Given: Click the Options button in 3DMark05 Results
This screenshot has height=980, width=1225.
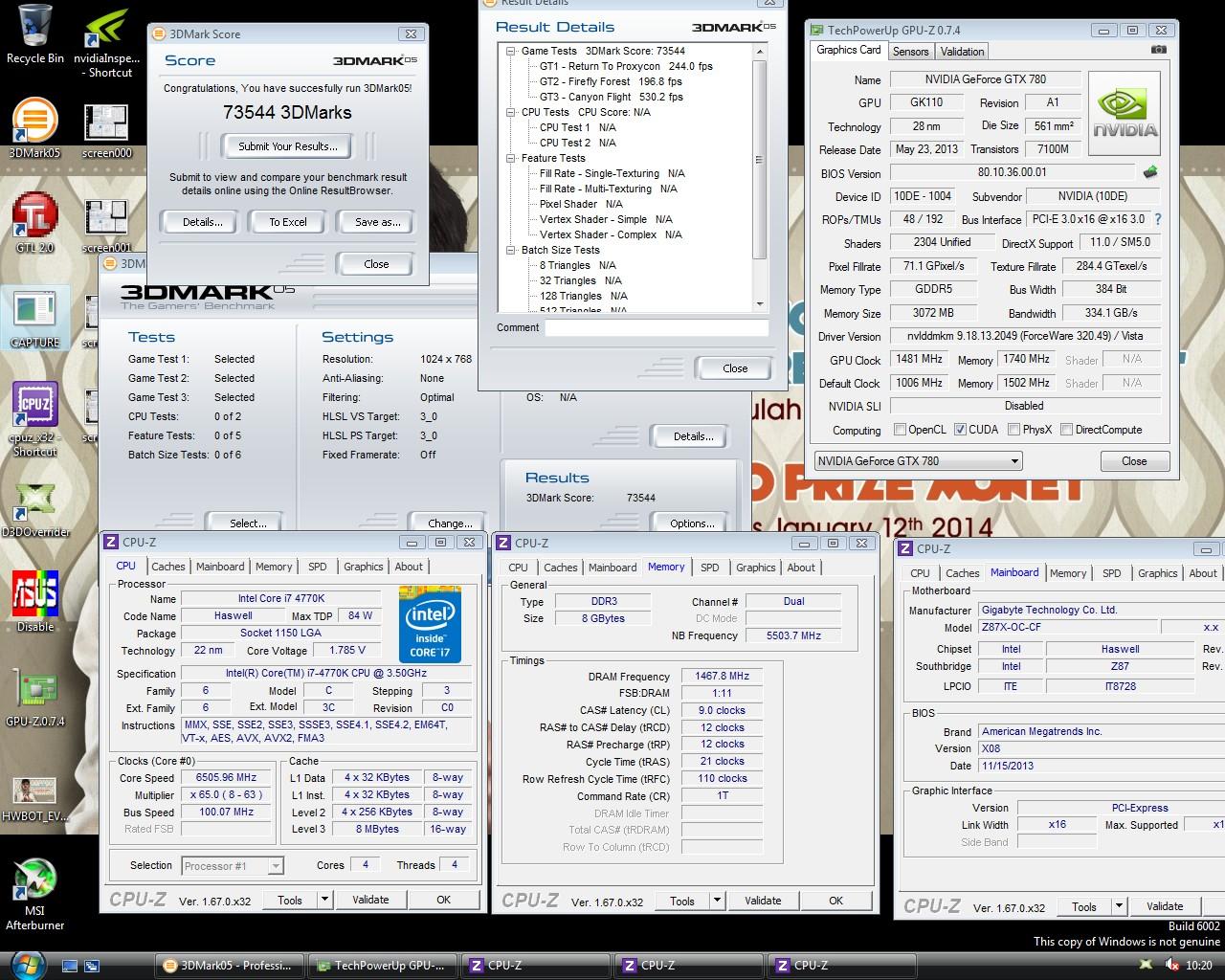Looking at the screenshot, I should pos(692,523).
